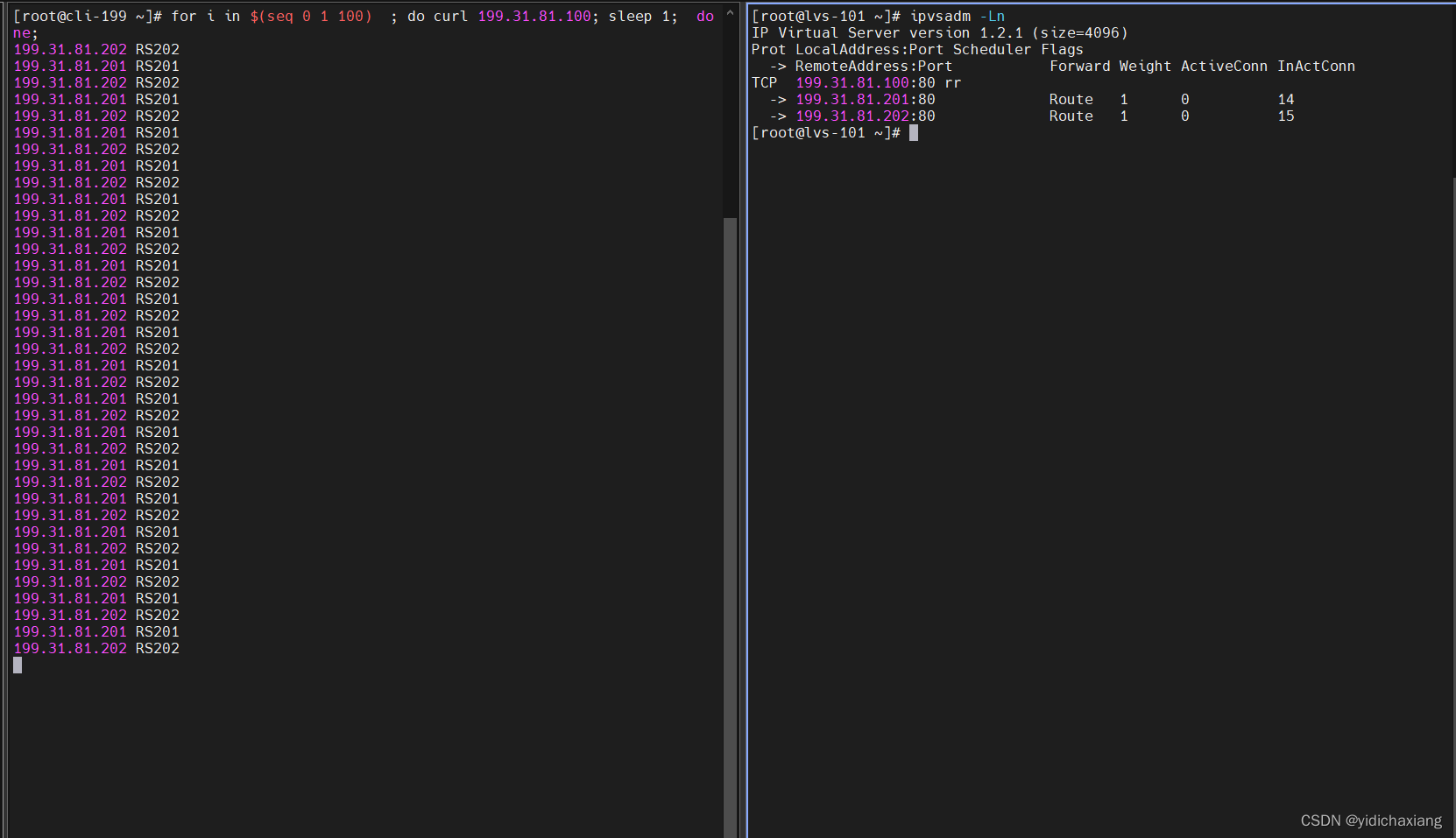Click the left terminal scrollbar thumb
Viewport: 1456px width, 838px height.
click(x=730, y=526)
